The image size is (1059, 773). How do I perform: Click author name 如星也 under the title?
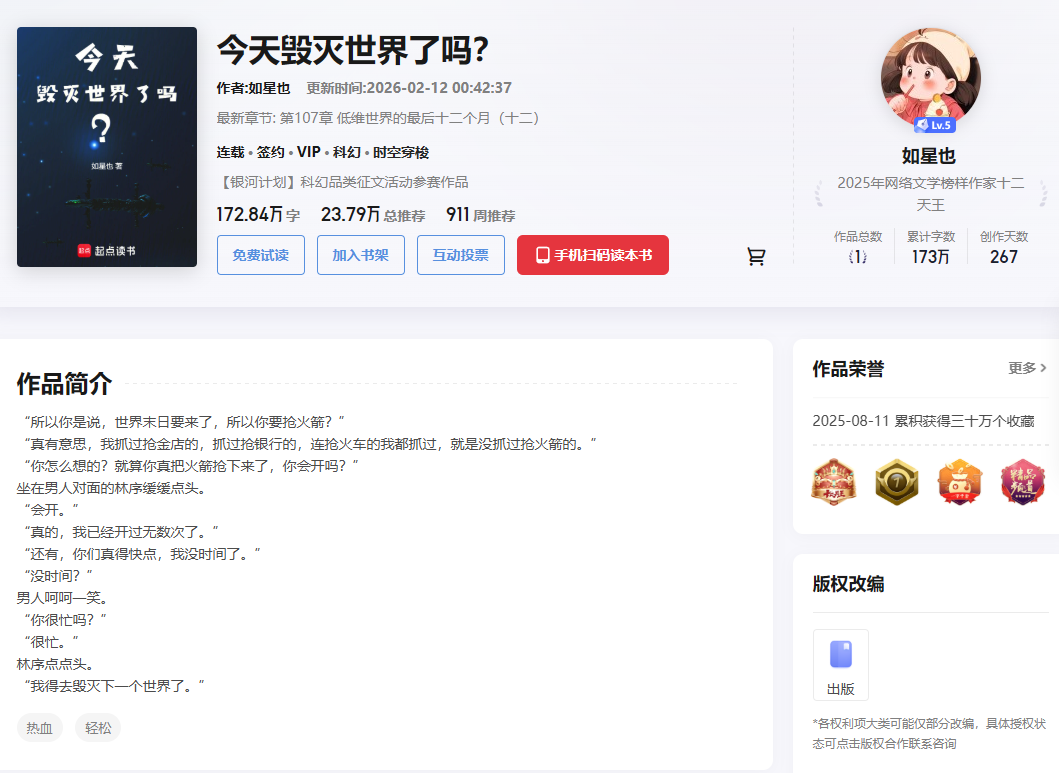point(269,88)
